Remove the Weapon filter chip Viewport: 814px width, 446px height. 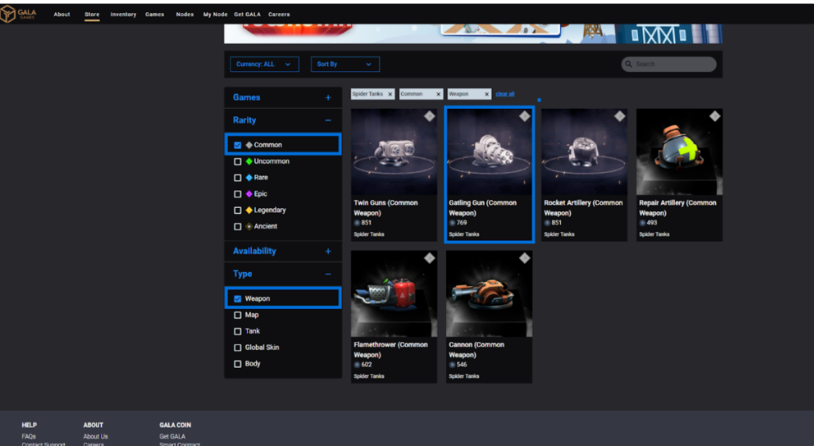[x=486, y=94]
